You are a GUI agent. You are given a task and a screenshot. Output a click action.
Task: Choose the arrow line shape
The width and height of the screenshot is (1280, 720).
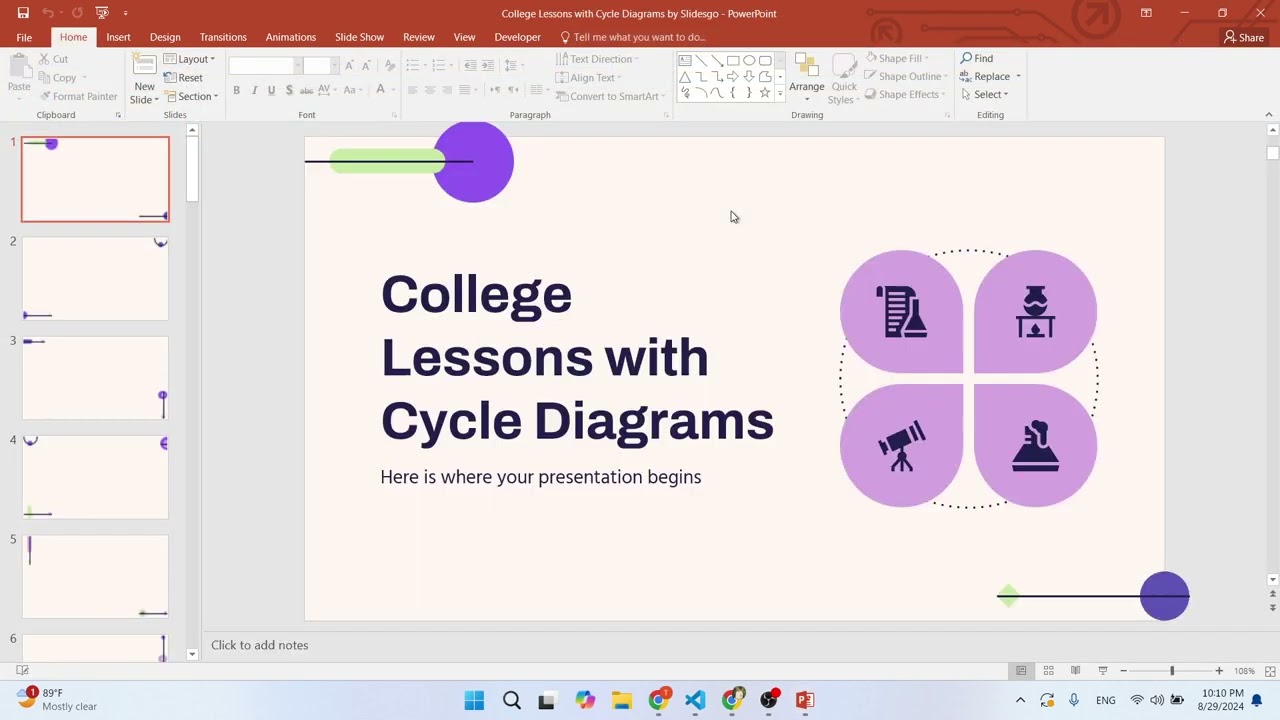tap(717, 60)
